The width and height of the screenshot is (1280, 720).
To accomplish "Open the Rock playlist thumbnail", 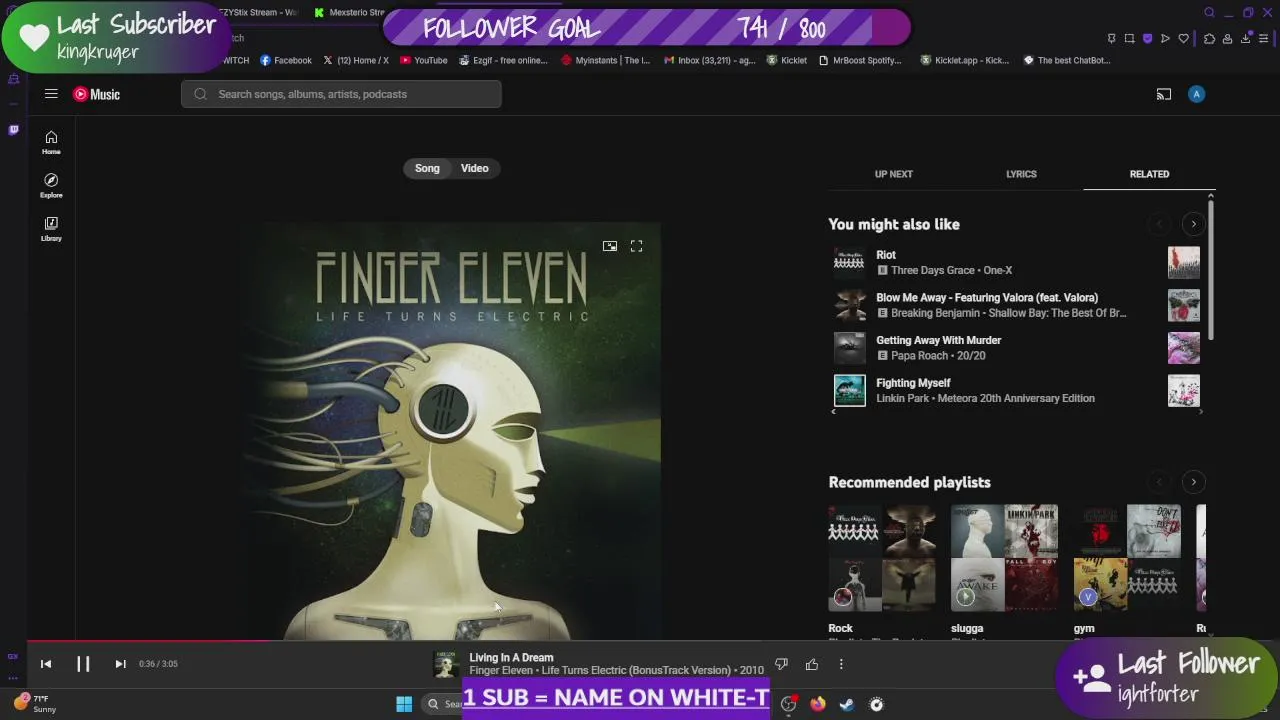I will 882,558.
